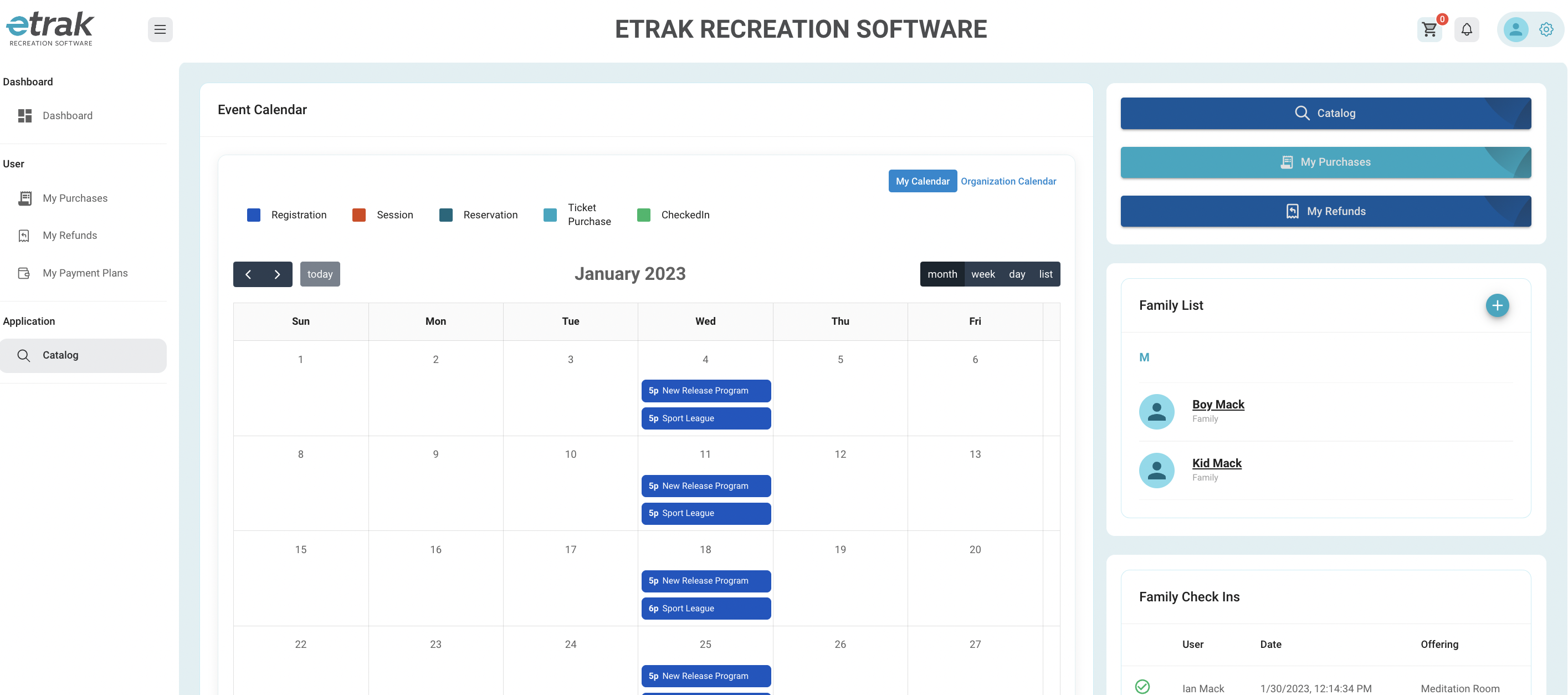
Task: Click the Dashboard grid icon in sidebar
Action: [24, 116]
